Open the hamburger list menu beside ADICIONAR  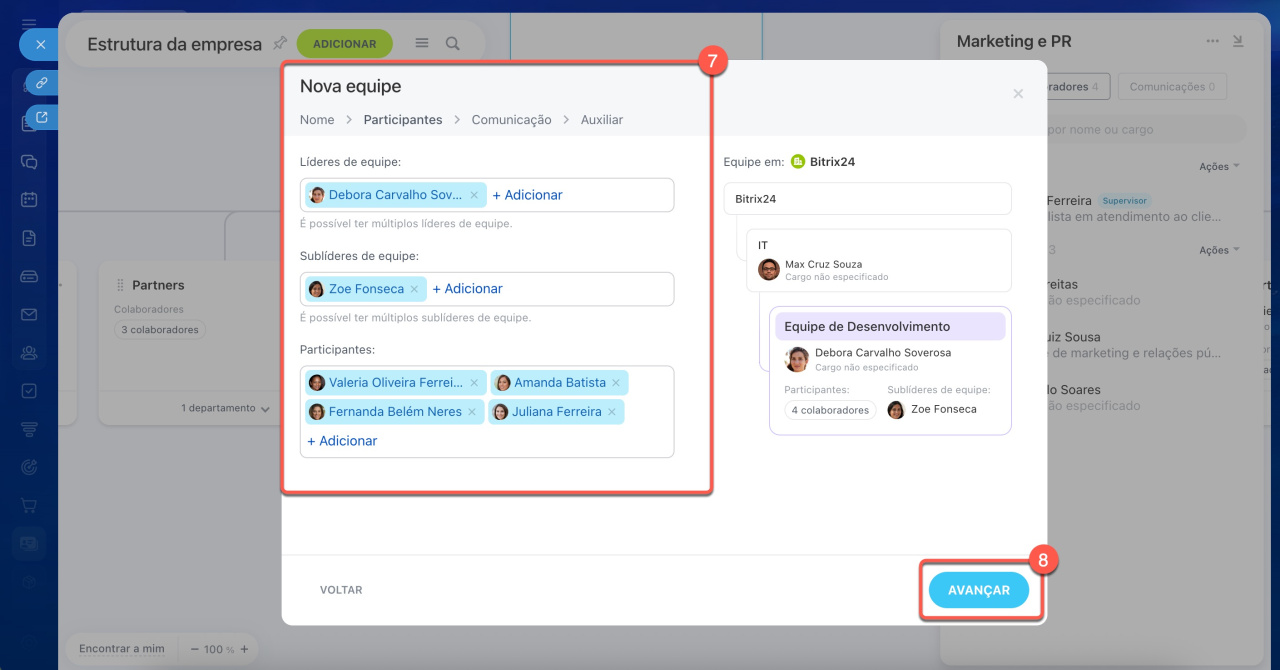(422, 44)
